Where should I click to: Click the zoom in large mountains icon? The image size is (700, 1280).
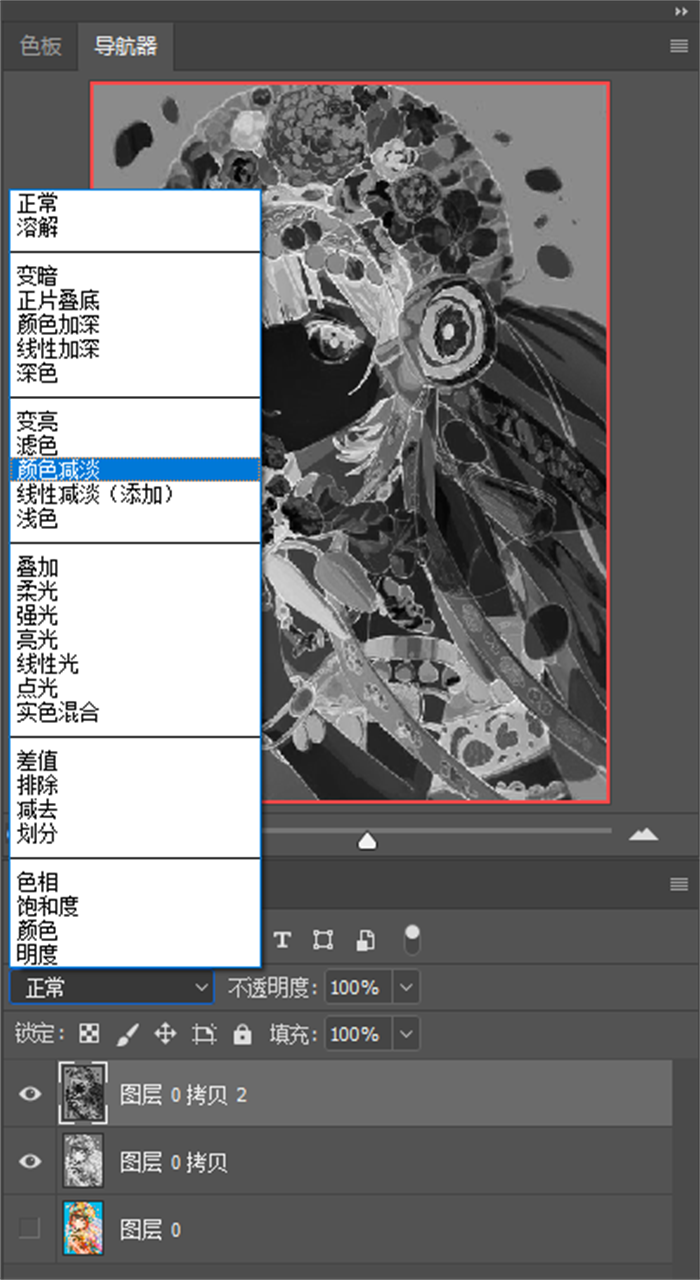(643, 834)
